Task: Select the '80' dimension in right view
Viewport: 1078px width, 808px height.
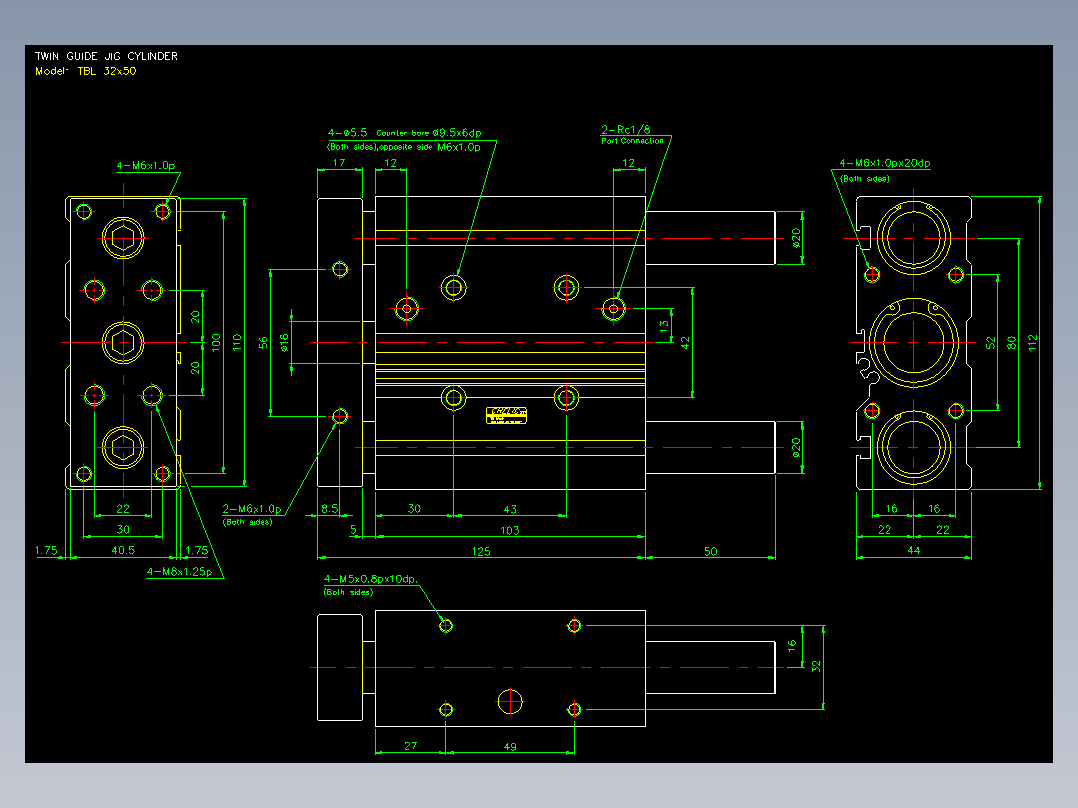Action: (1011, 342)
